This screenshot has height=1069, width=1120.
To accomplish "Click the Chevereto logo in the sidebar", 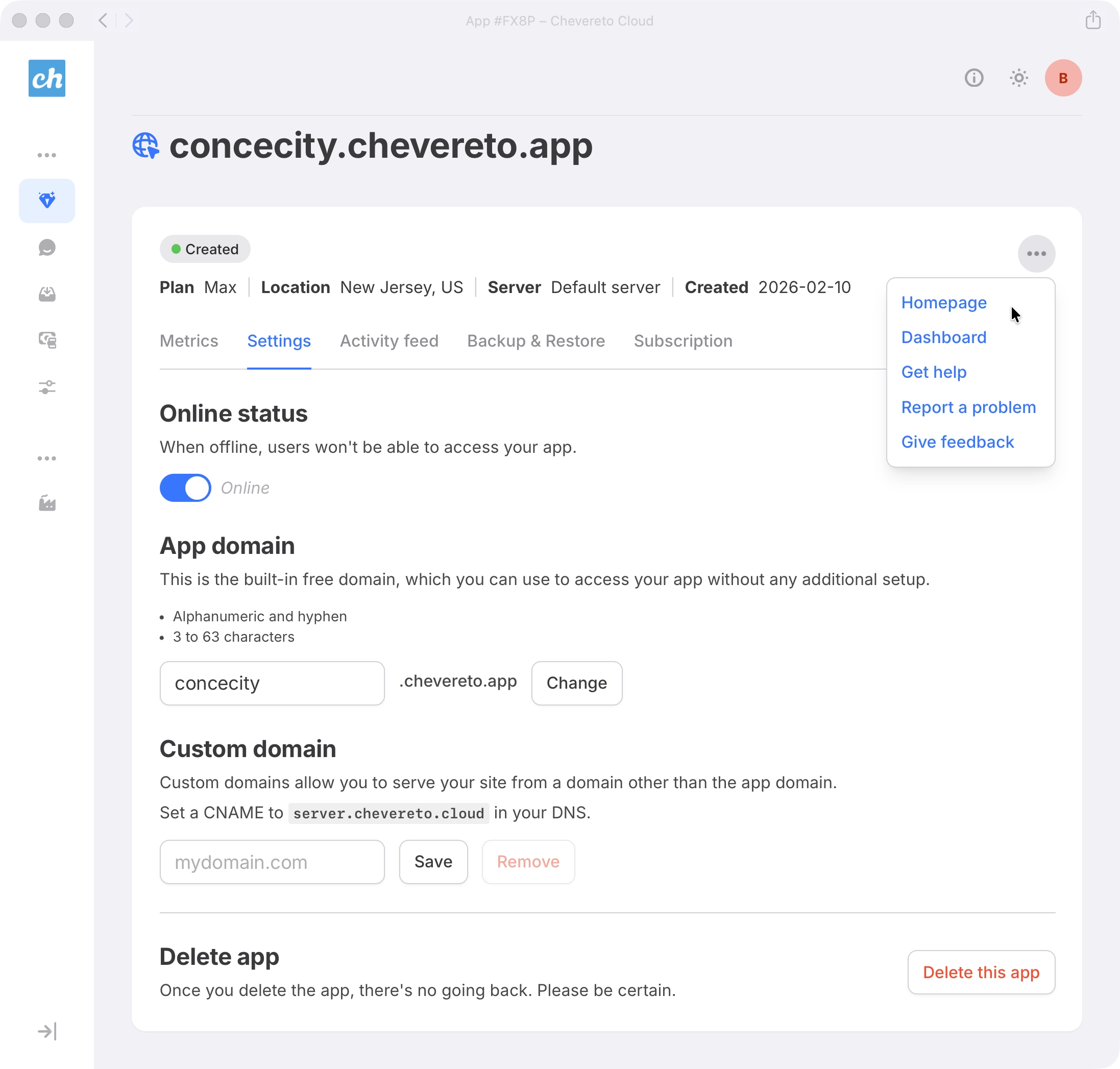I will [x=47, y=78].
